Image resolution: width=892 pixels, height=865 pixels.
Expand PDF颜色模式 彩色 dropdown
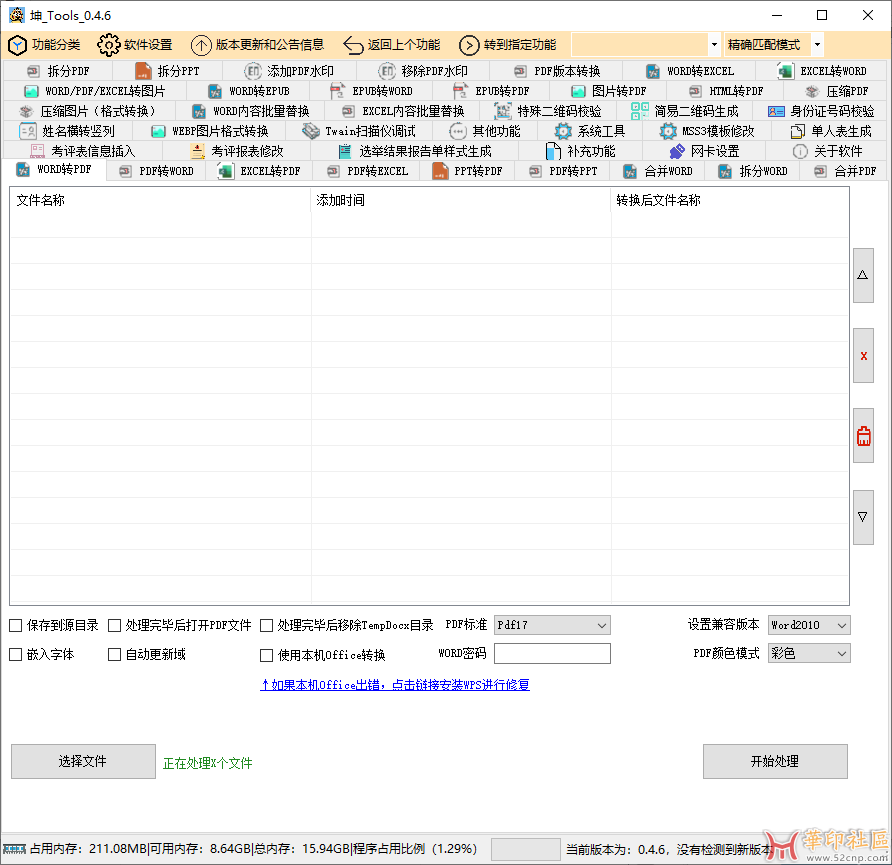click(x=809, y=653)
